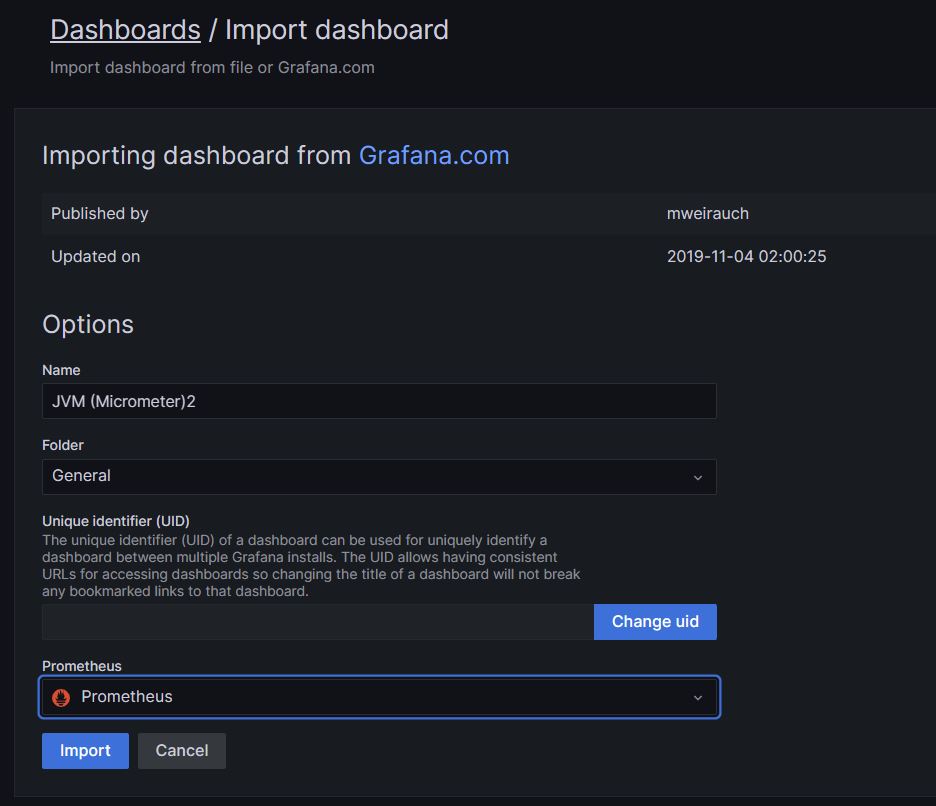Click the Prometheus flame logo icon
Screen dimensions: 936x806
pyautogui.click(x=61, y=697)
